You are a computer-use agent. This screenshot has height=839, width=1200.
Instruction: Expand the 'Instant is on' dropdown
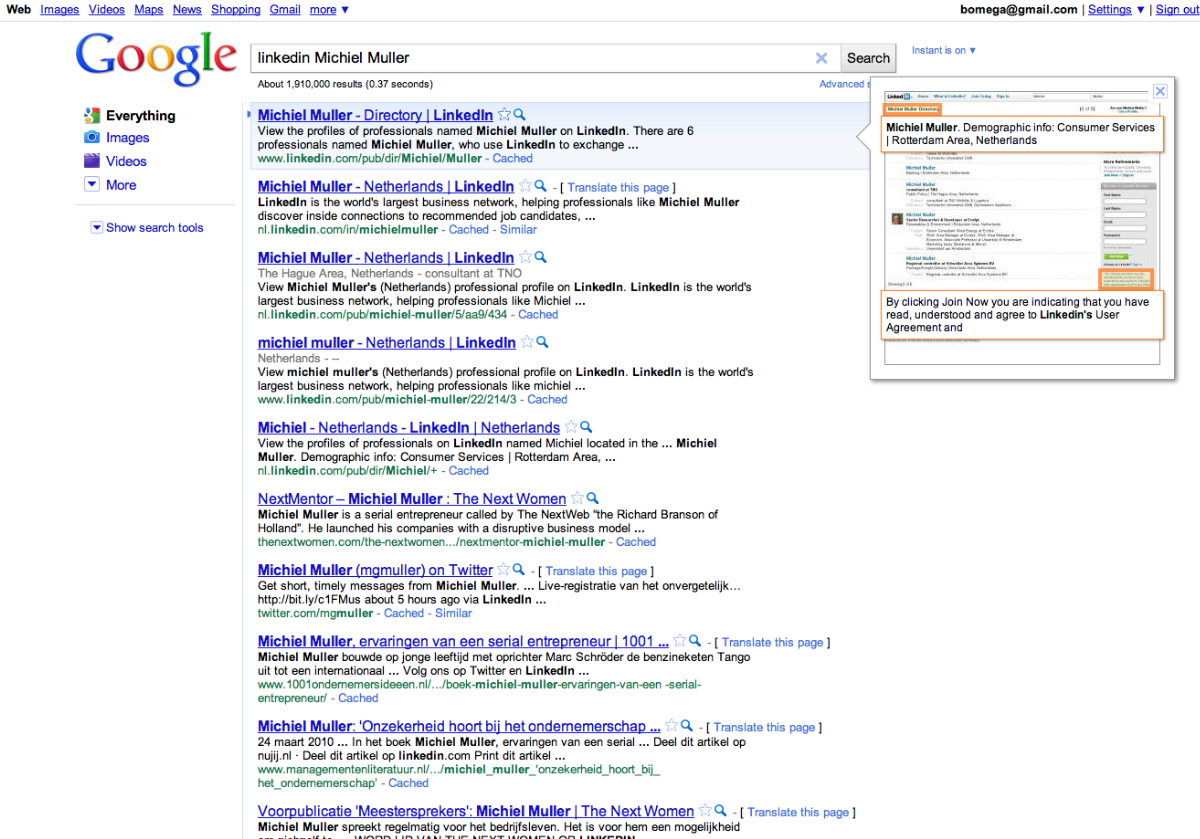click(x=944, y=50)
